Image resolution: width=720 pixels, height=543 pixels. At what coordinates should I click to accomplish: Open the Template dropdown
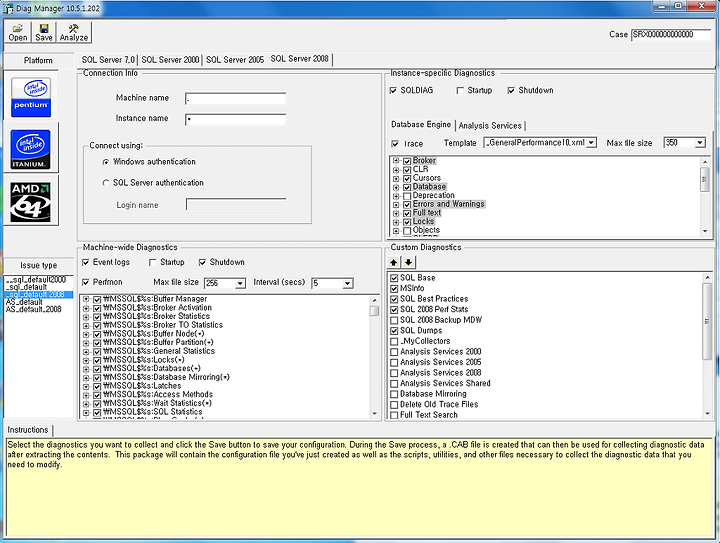591,143
